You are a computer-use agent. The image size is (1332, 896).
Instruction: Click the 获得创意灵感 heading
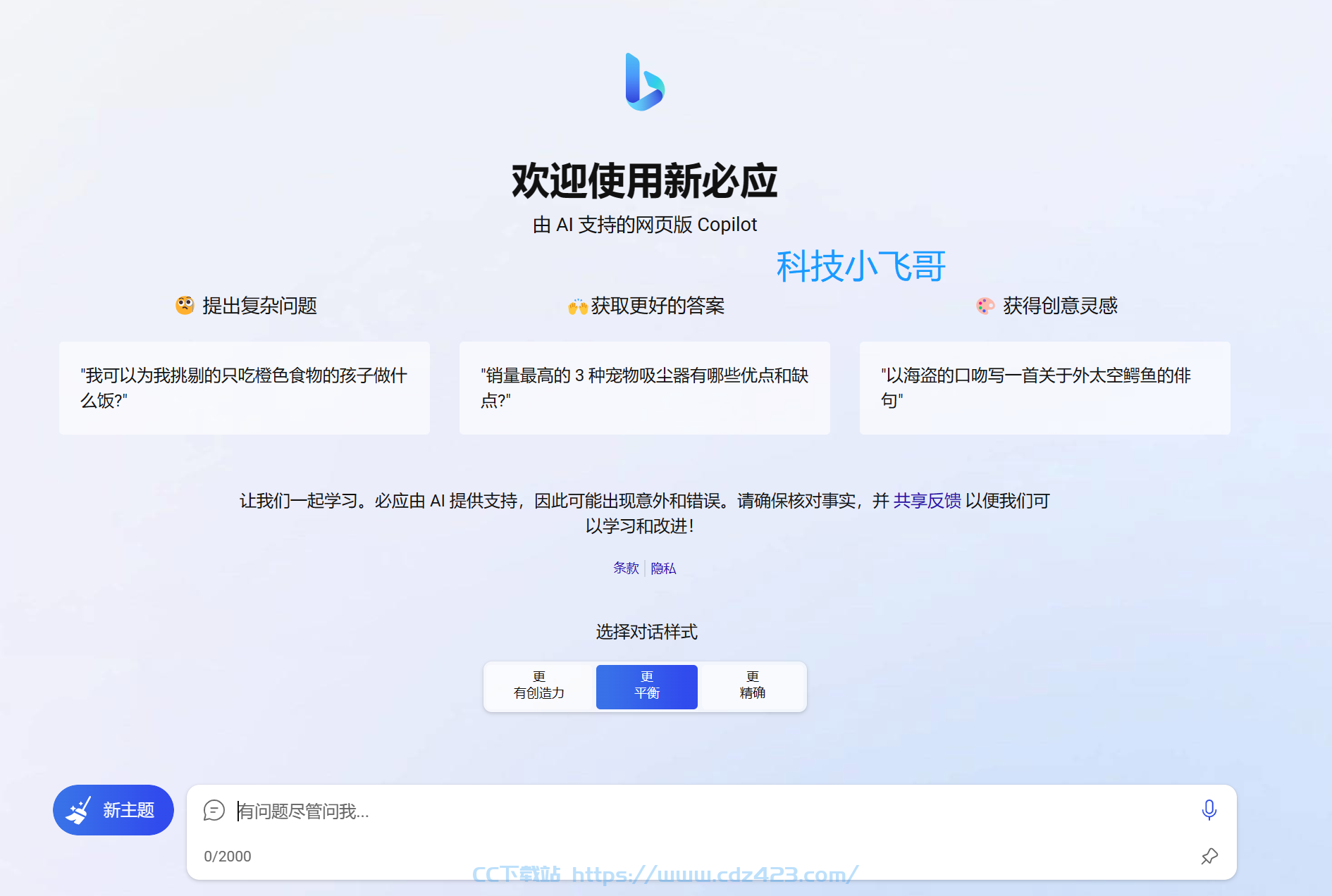(1060, 306)
